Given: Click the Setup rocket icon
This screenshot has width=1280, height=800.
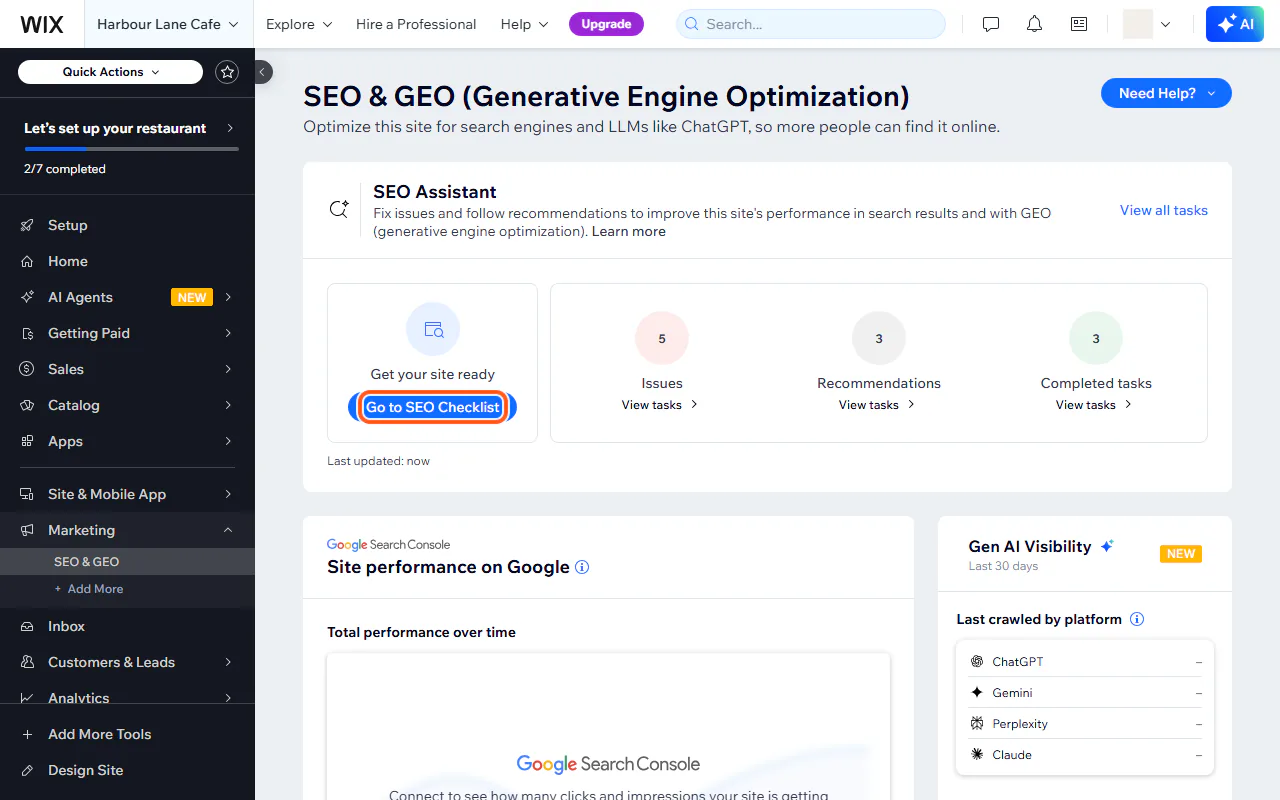Looking at the screenshot, I should pos(27,225).
